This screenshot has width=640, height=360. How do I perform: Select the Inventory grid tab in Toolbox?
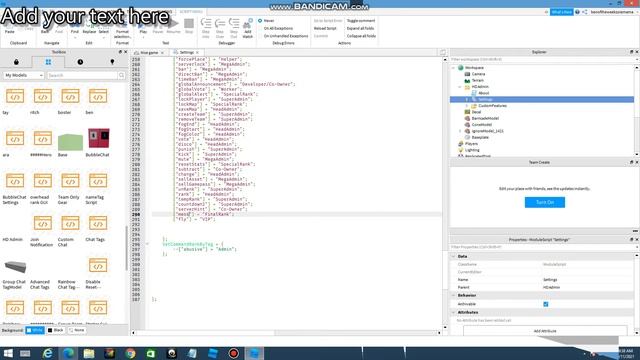point(48,62)
